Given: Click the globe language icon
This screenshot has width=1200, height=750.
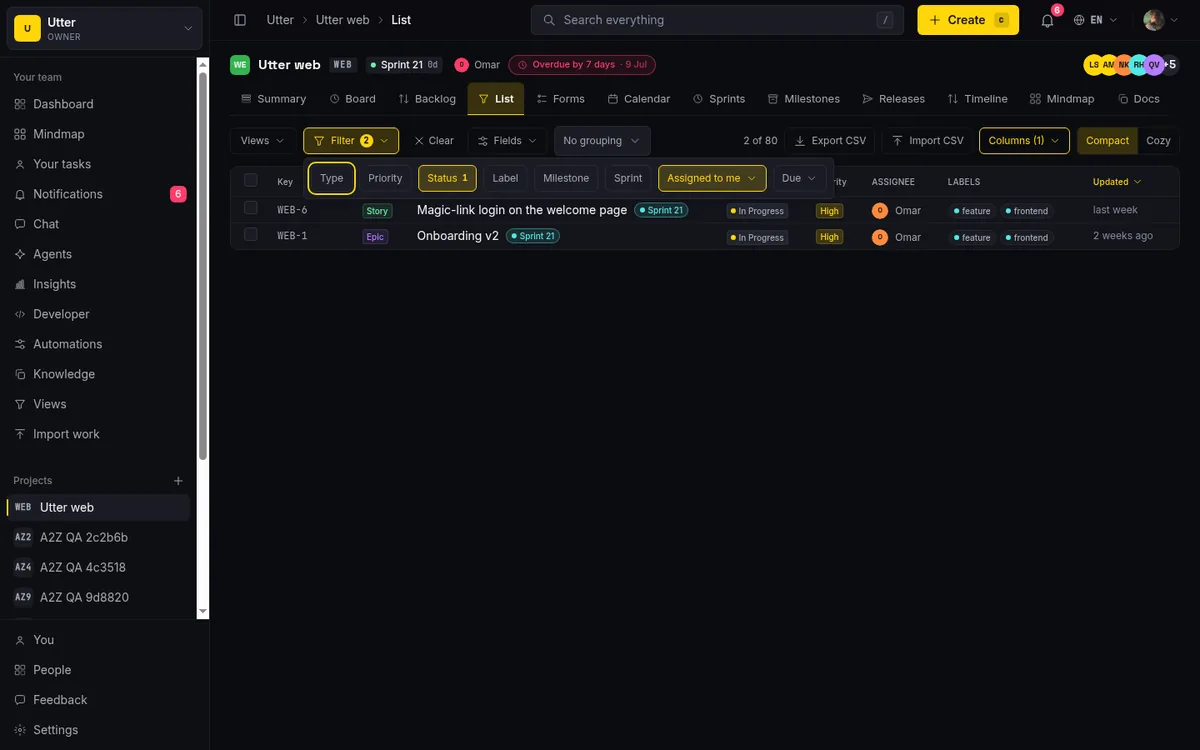Looking at the screenshot, I should point(1079,20).
